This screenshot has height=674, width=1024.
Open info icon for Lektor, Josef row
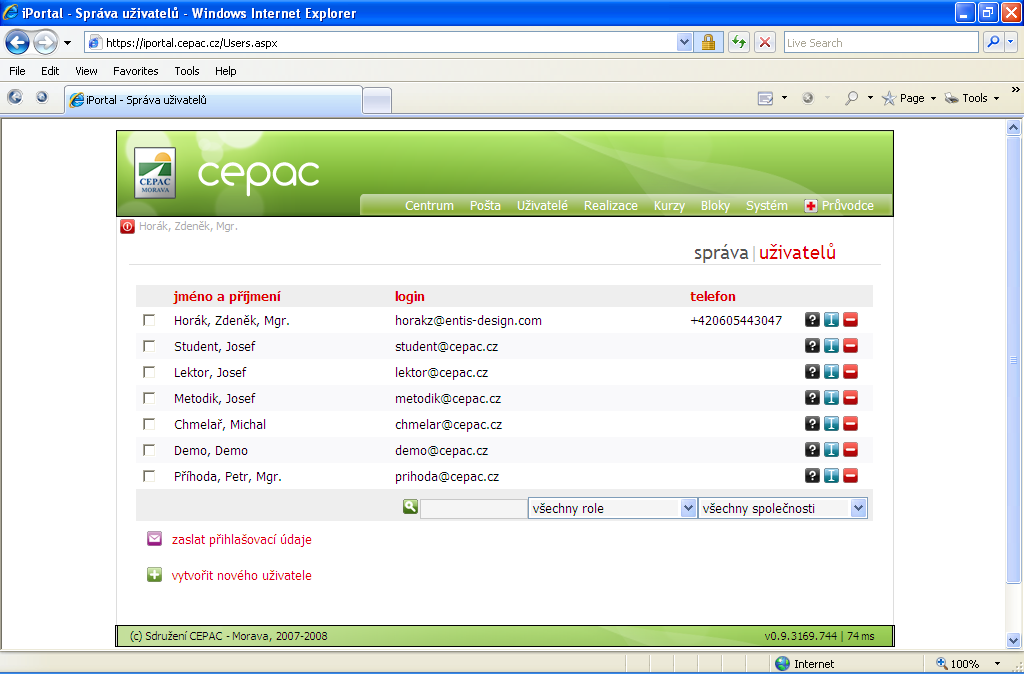(x=831, y=372)
